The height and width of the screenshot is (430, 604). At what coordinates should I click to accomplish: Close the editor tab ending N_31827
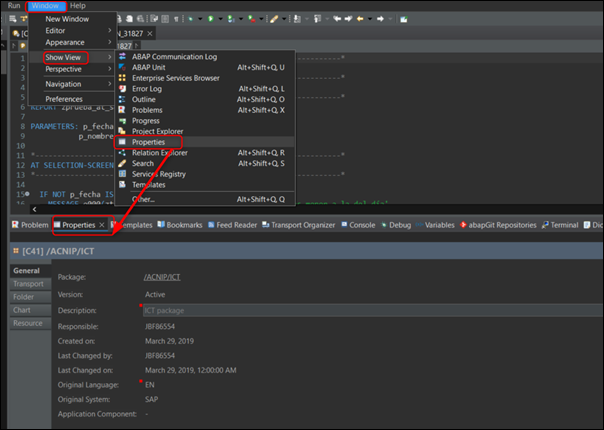[x=150, y=34]
